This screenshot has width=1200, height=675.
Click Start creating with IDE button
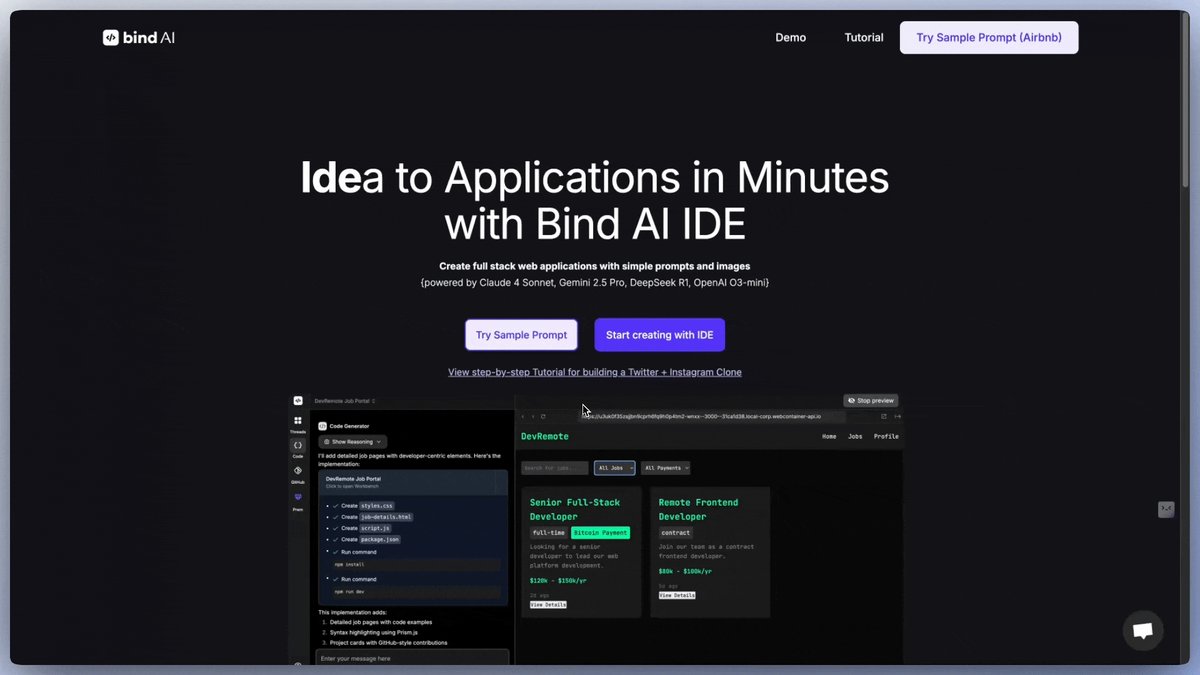coord(659,335)
